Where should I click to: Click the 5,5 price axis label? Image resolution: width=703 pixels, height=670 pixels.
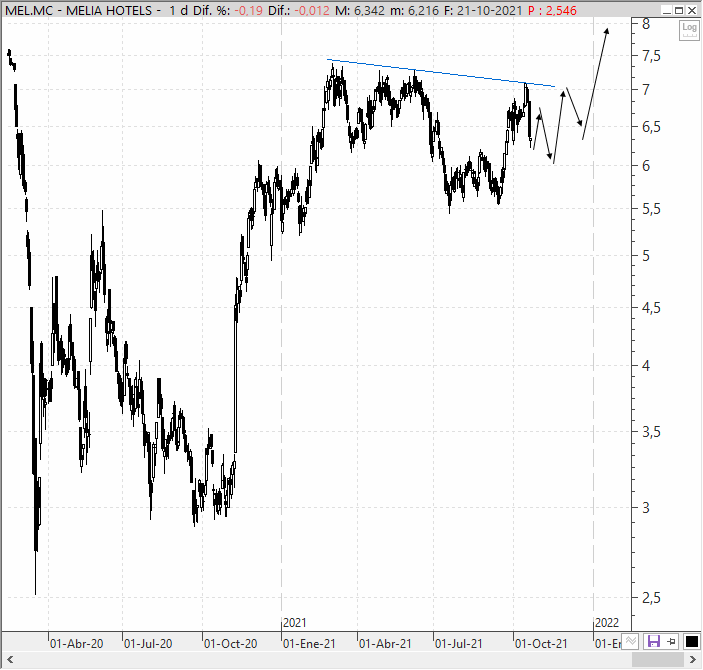tap(651, 209)
